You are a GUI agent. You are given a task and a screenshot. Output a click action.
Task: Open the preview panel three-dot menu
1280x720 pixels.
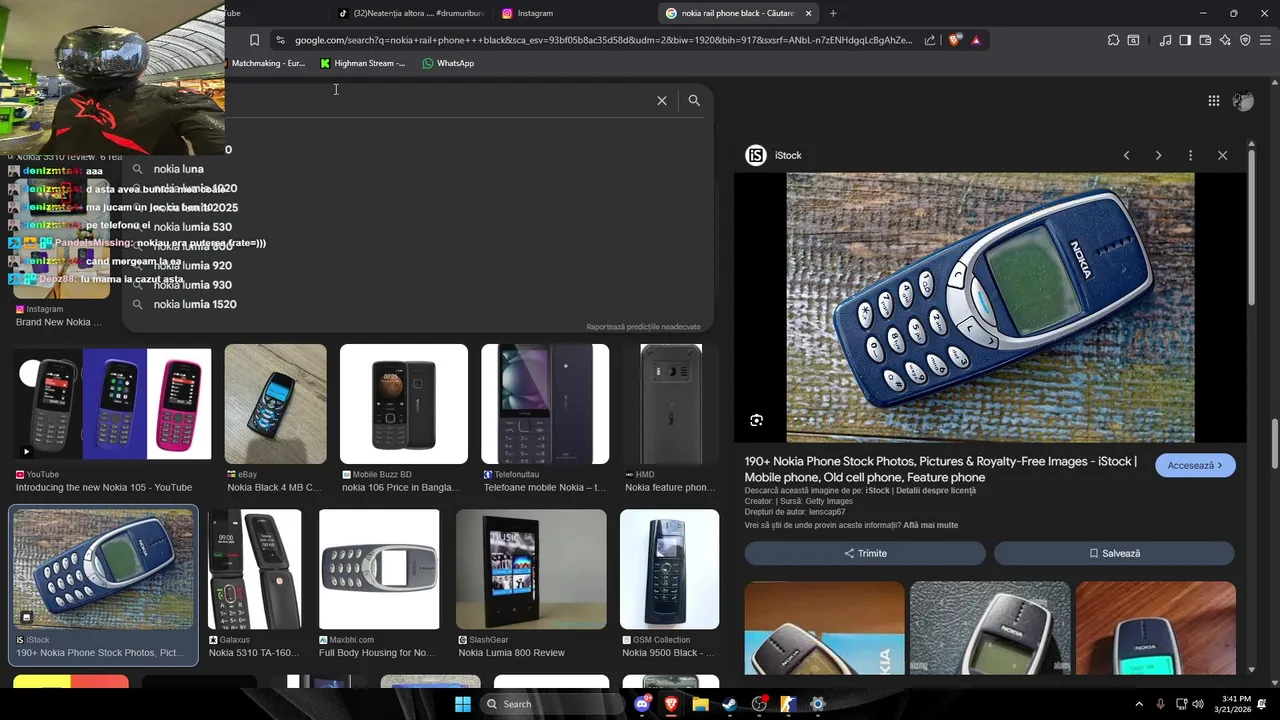click(x=1190, y=155)
